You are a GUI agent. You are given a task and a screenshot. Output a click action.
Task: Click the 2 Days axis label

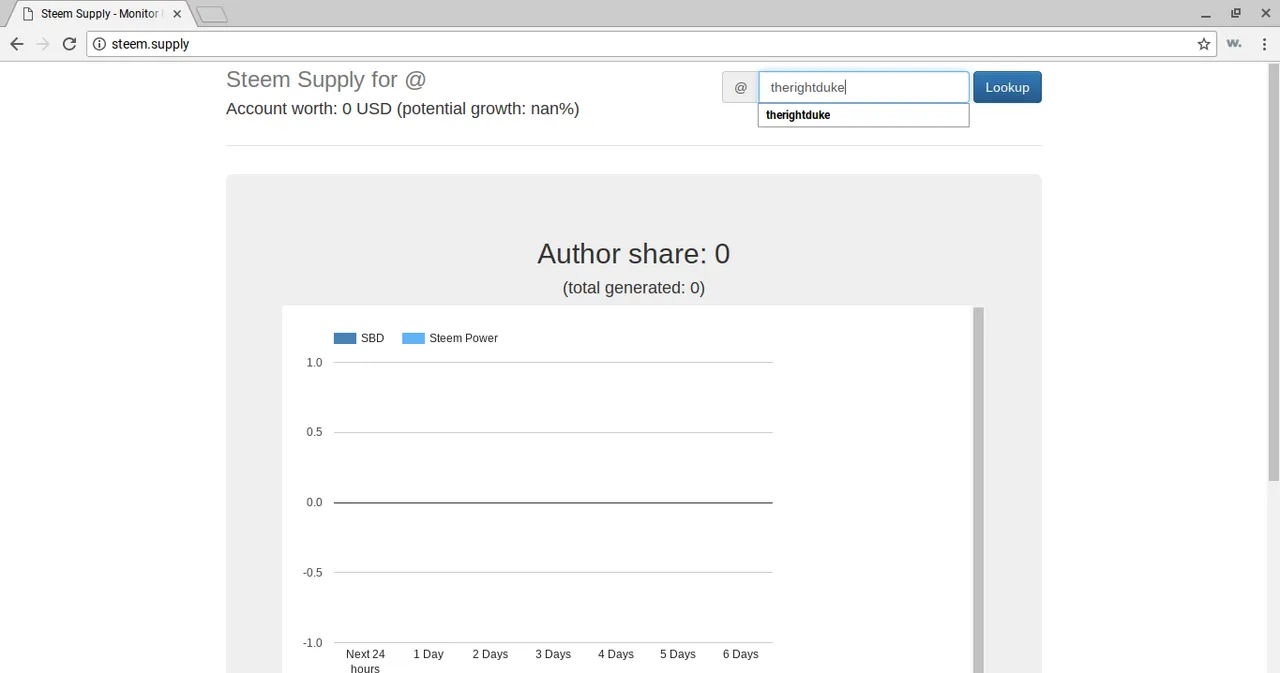490,654
